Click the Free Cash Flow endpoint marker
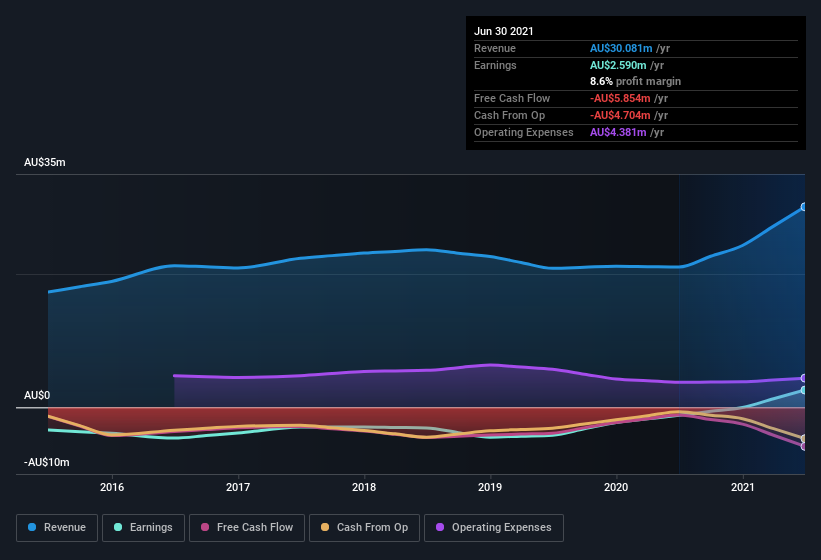This screenshot has width=821, height=560. tap(804, 446)
